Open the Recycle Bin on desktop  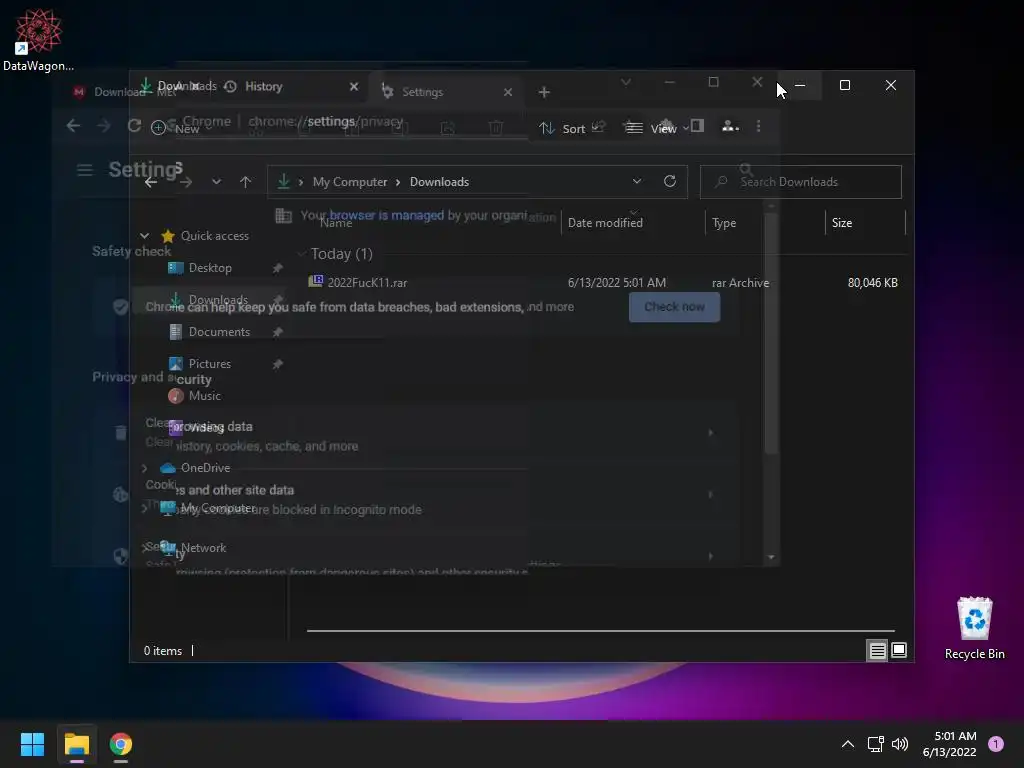tap(974, 628)
